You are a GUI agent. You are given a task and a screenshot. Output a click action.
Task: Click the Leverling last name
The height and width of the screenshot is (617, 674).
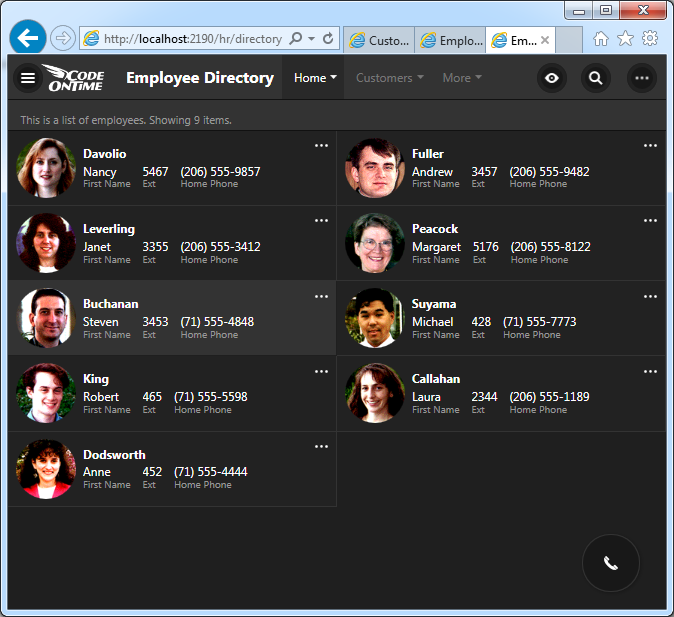(x=109, y=229)
